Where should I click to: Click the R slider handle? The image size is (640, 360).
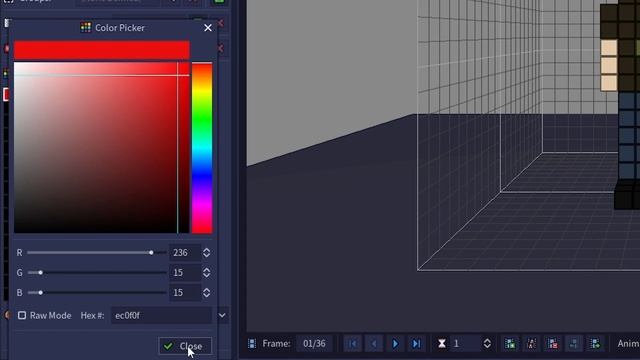point(151,253)
